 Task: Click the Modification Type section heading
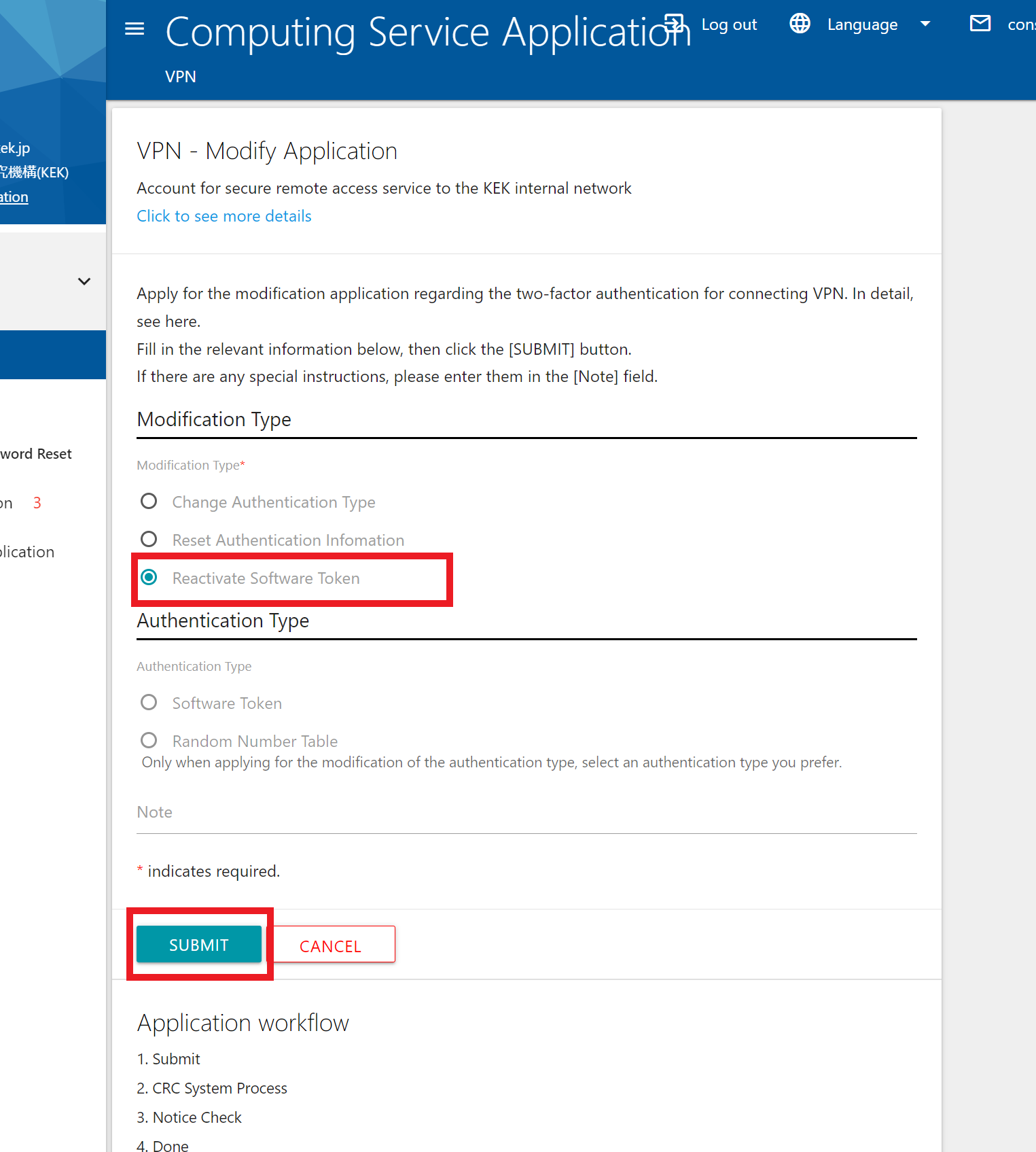click(214, 419)
